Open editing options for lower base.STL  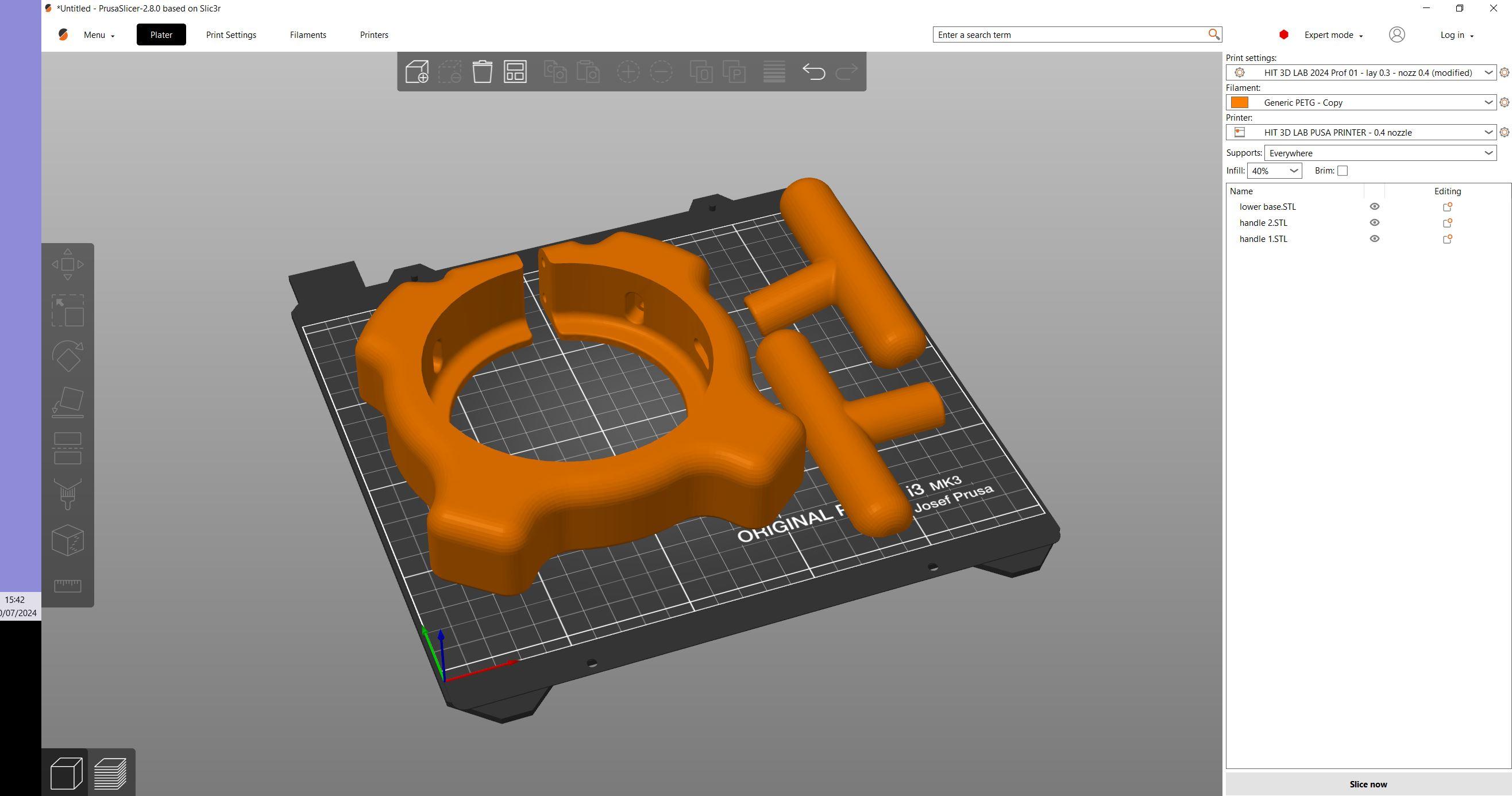(x=1448, y=207)
